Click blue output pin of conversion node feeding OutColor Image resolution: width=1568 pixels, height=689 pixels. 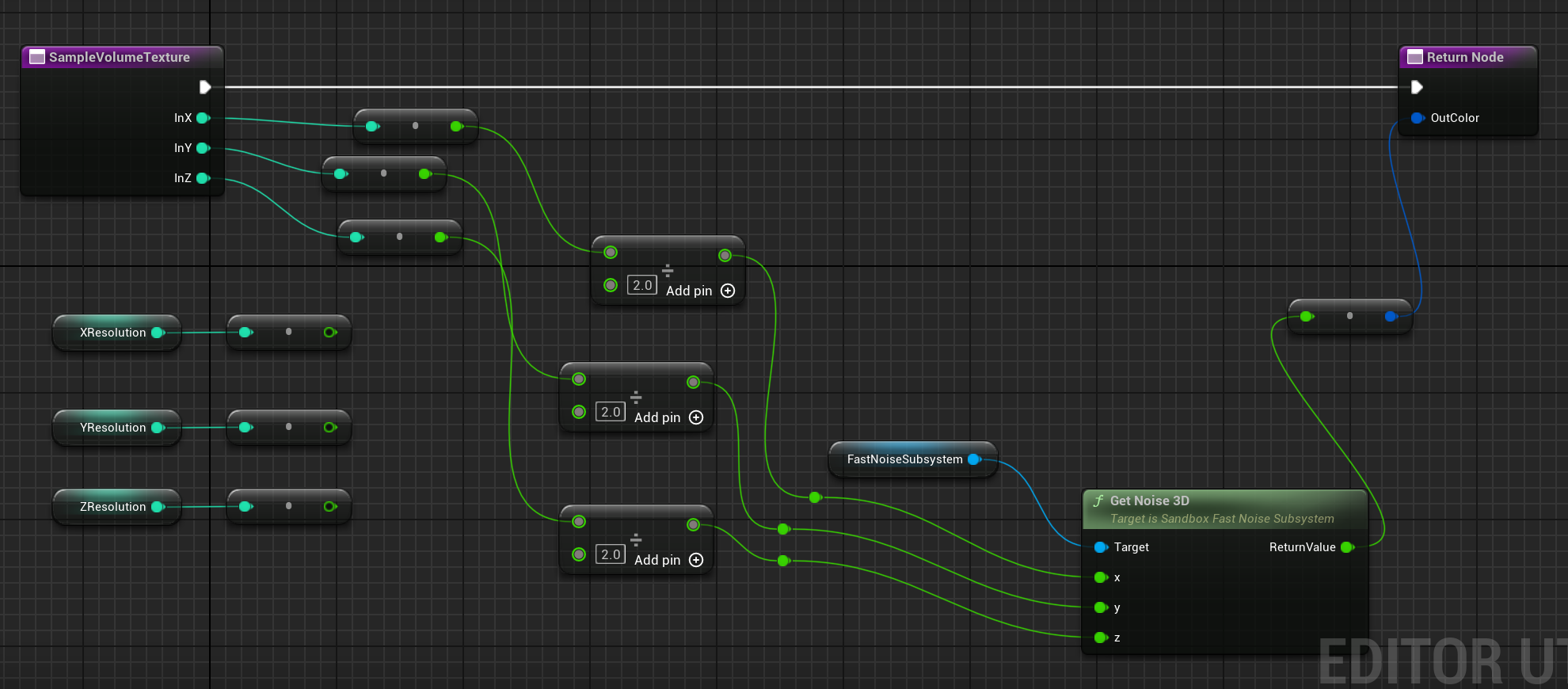pyautogui.click(x=1391, y=316)
